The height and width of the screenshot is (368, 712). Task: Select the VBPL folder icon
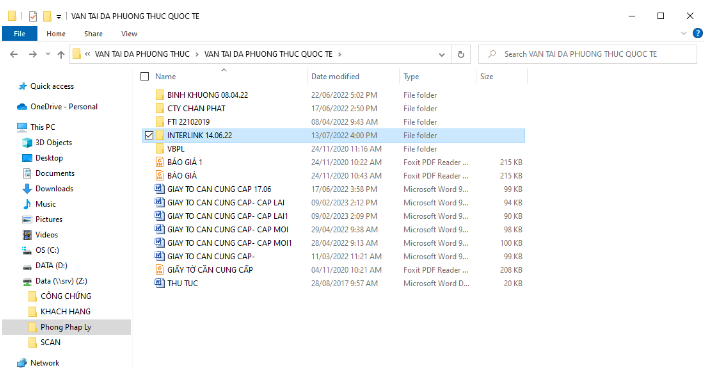pyautogui.click(x=159, y=149)
